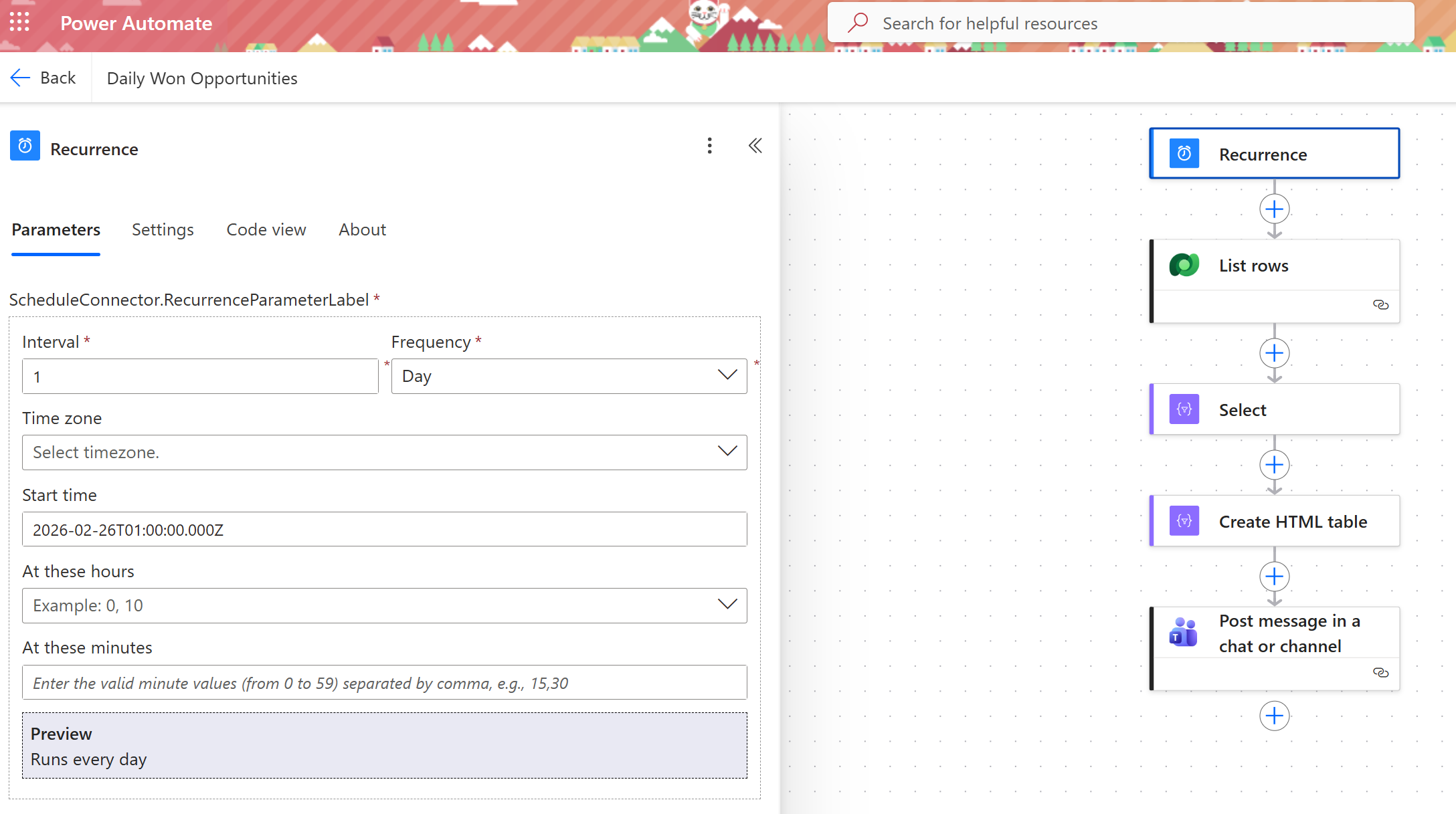Select the Post message in a chat card
This screenshot has height=814, width=1456.
(x=1274, y=633)
